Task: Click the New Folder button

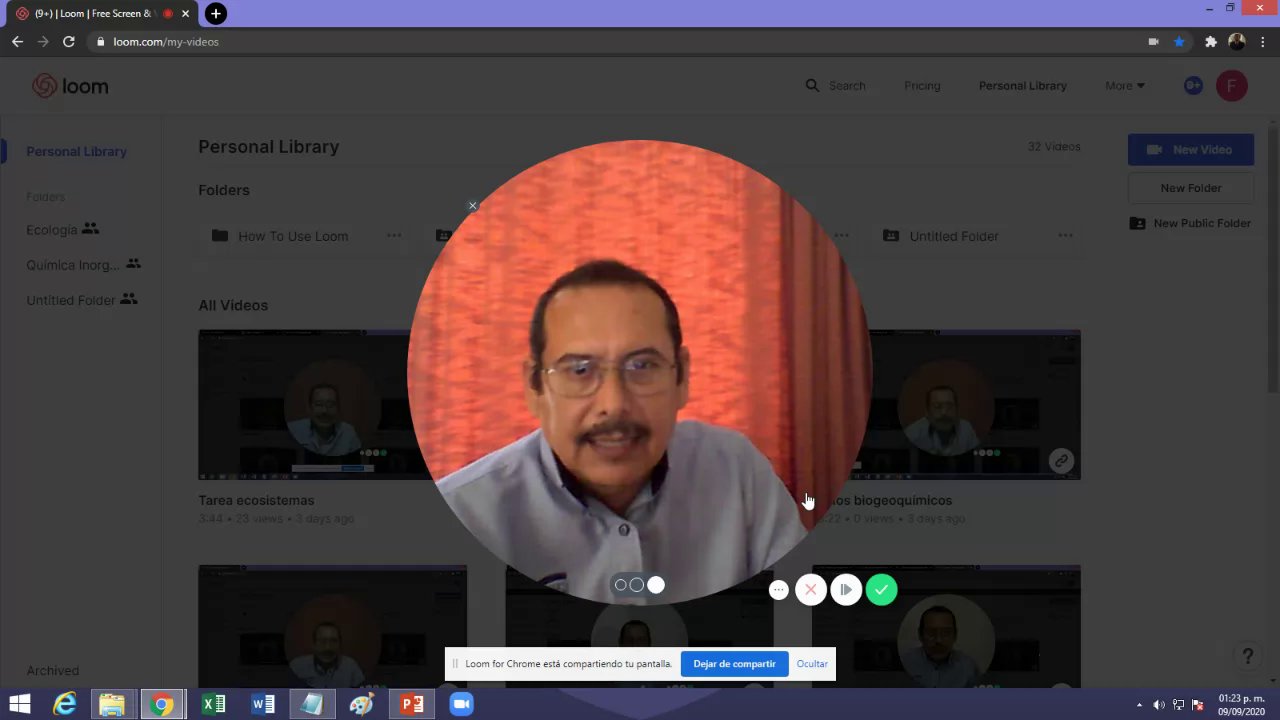Action: coord(1191,188)
